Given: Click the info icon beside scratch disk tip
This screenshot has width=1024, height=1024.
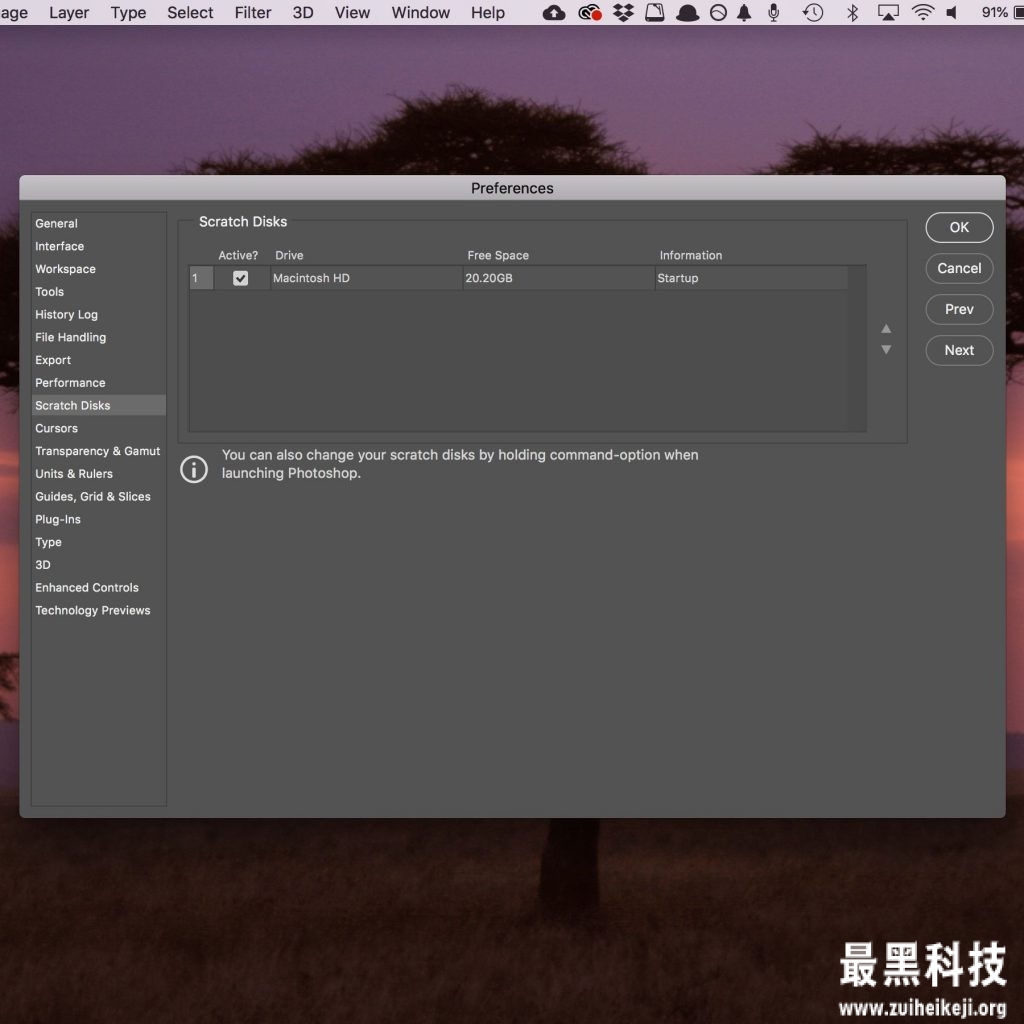Looking at the screenshot, I should point(194,469).
